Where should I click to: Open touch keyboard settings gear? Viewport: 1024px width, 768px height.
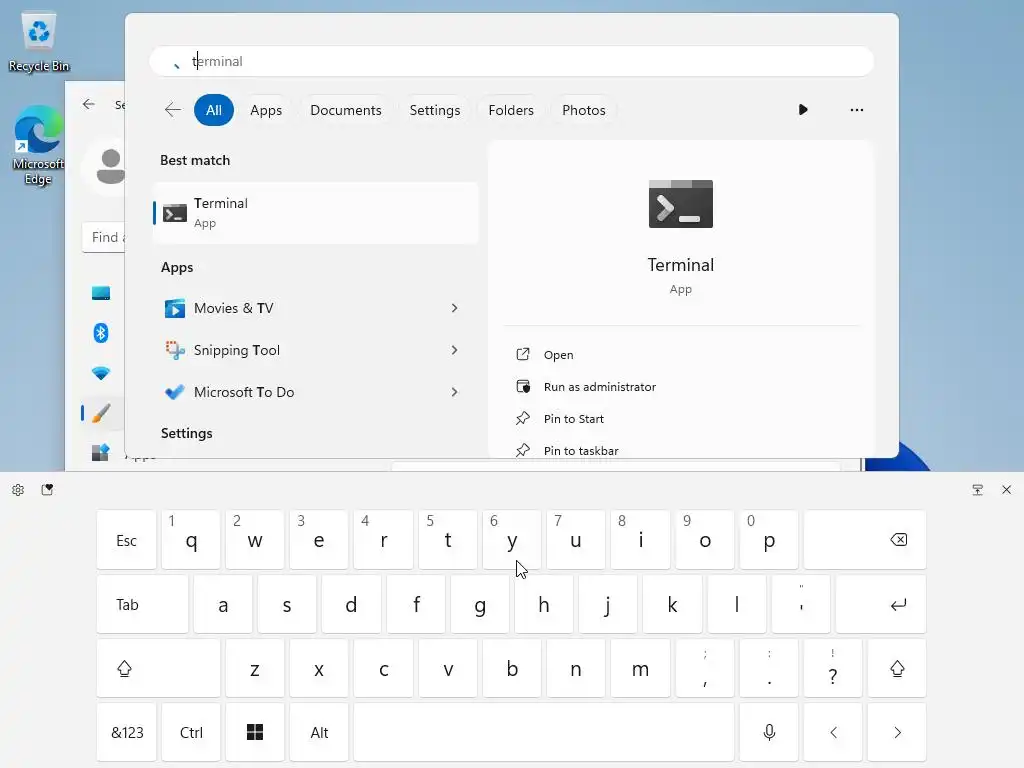[x=18, y=490]
